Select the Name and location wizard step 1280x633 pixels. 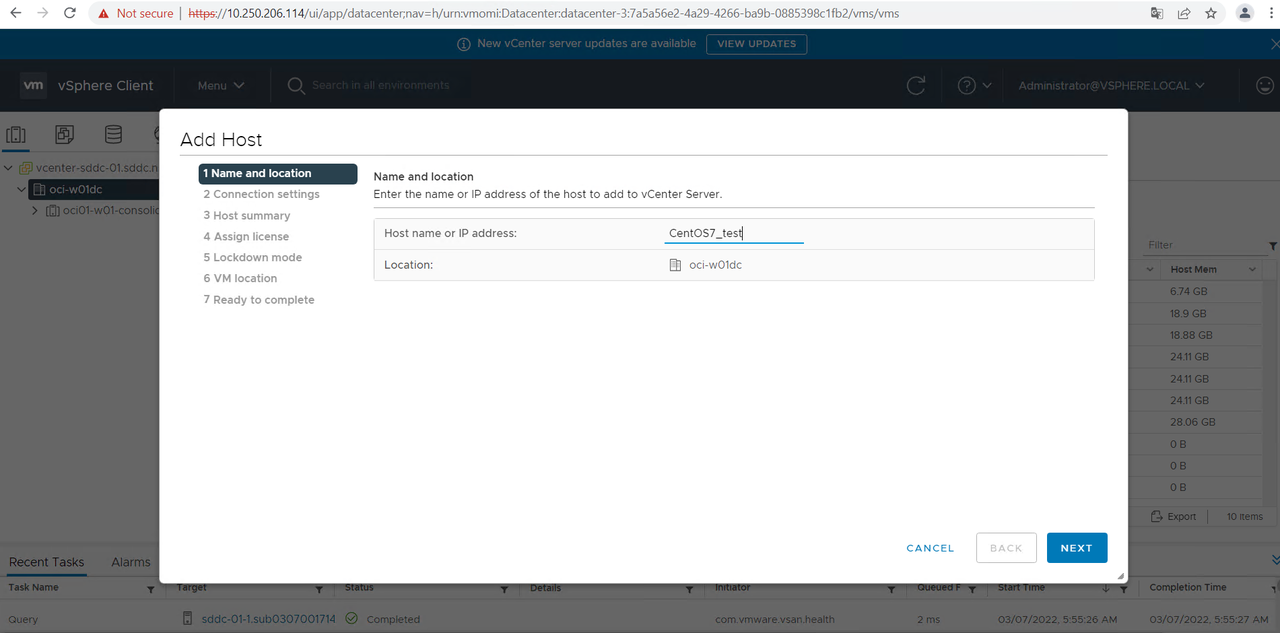pyautogui.click(x=277, y=174)
